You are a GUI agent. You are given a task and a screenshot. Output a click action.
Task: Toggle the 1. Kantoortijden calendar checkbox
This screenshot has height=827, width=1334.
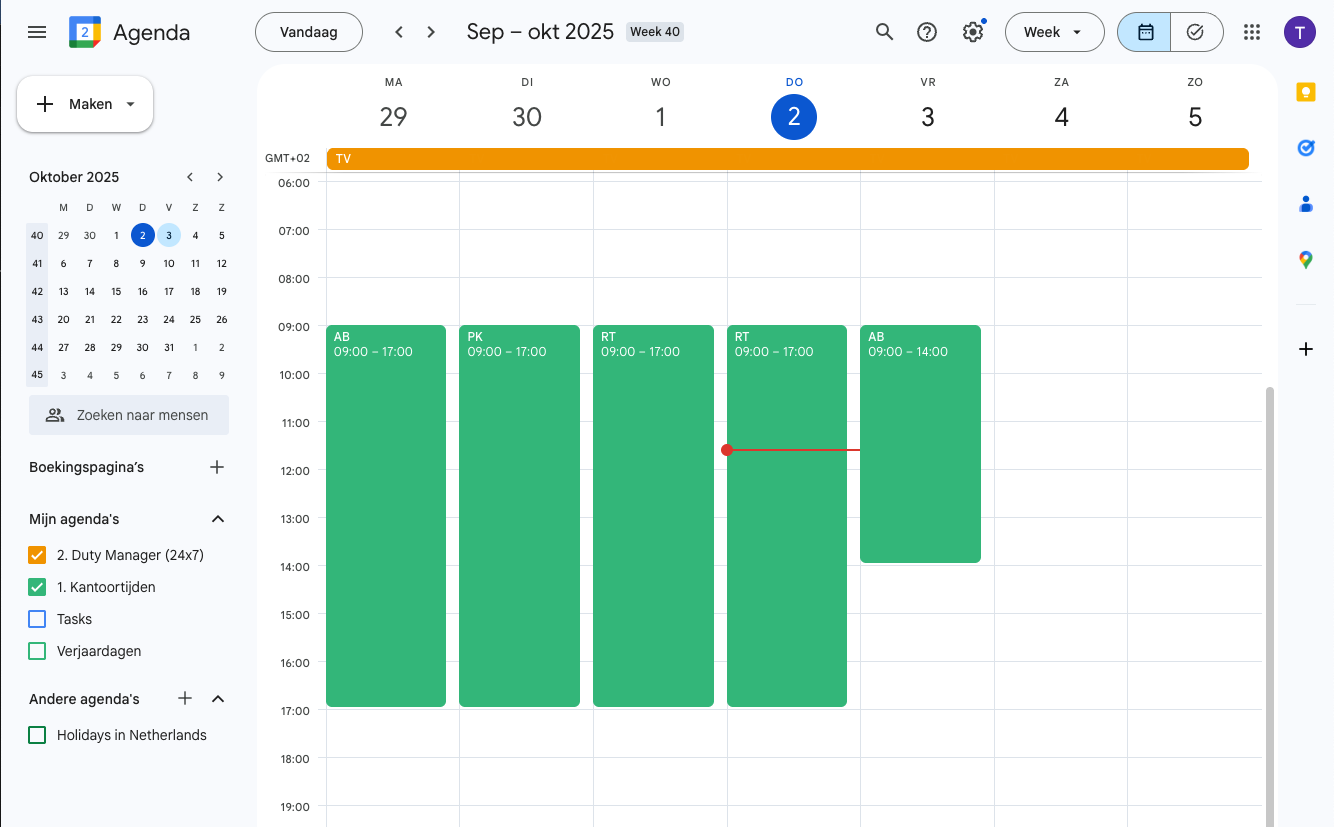[38, 587]
